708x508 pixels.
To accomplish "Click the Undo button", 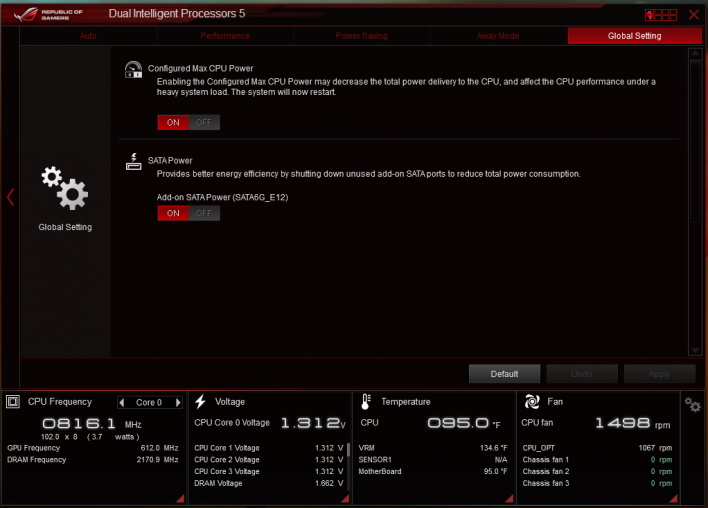I will coord(582,374).
